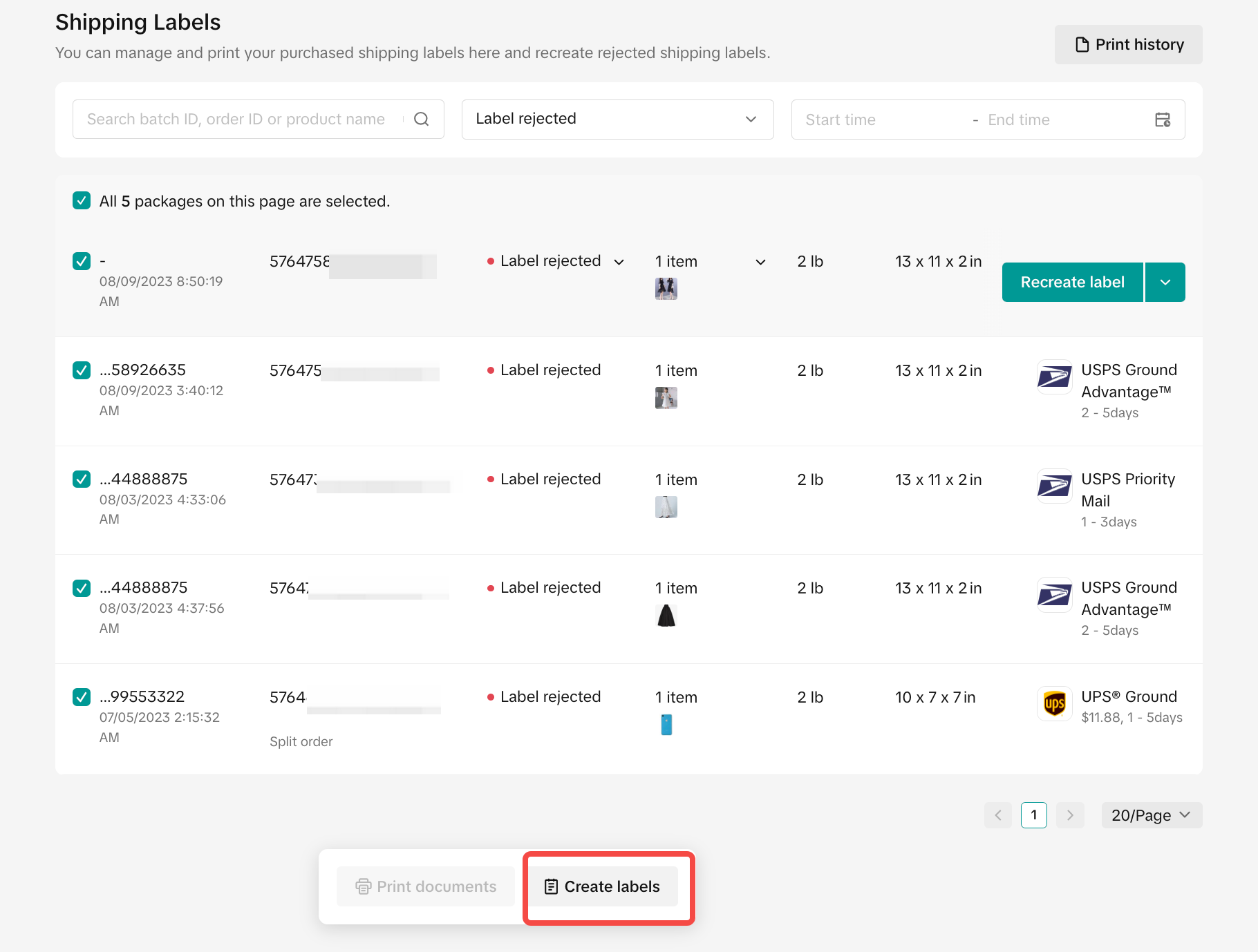This screenshot has height=952, width=1258.
Task: Click the search magnifier icon
Action: (x=421, y=120)
